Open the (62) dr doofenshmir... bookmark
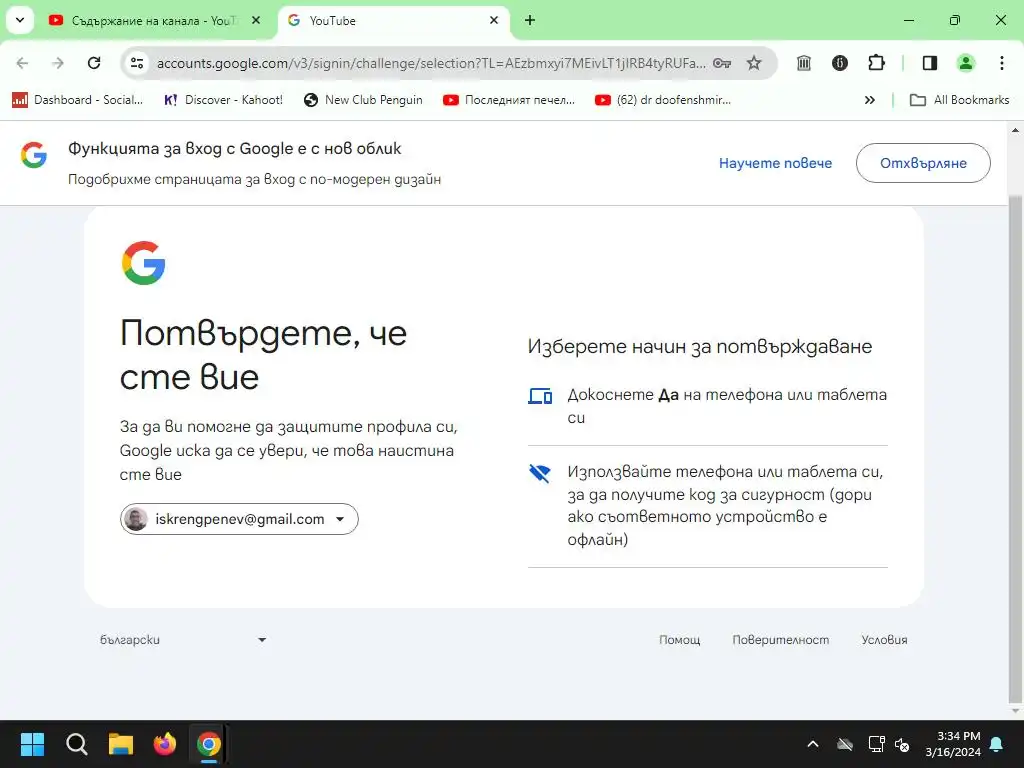The height and width of the screenshot is (768, 1024). (x=663, y=100)
